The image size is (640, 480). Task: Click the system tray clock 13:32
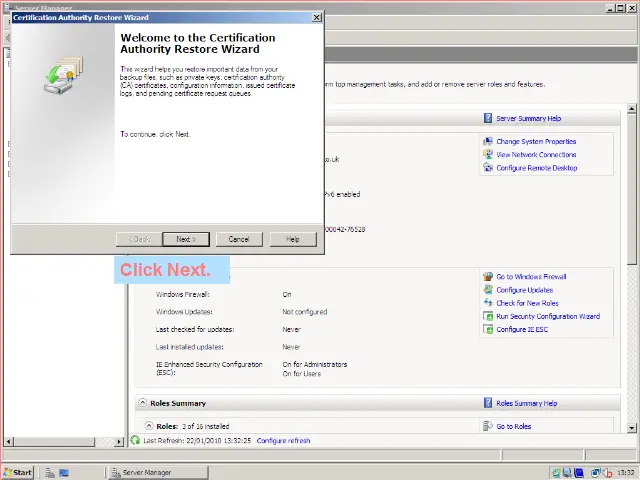(625, 473)
